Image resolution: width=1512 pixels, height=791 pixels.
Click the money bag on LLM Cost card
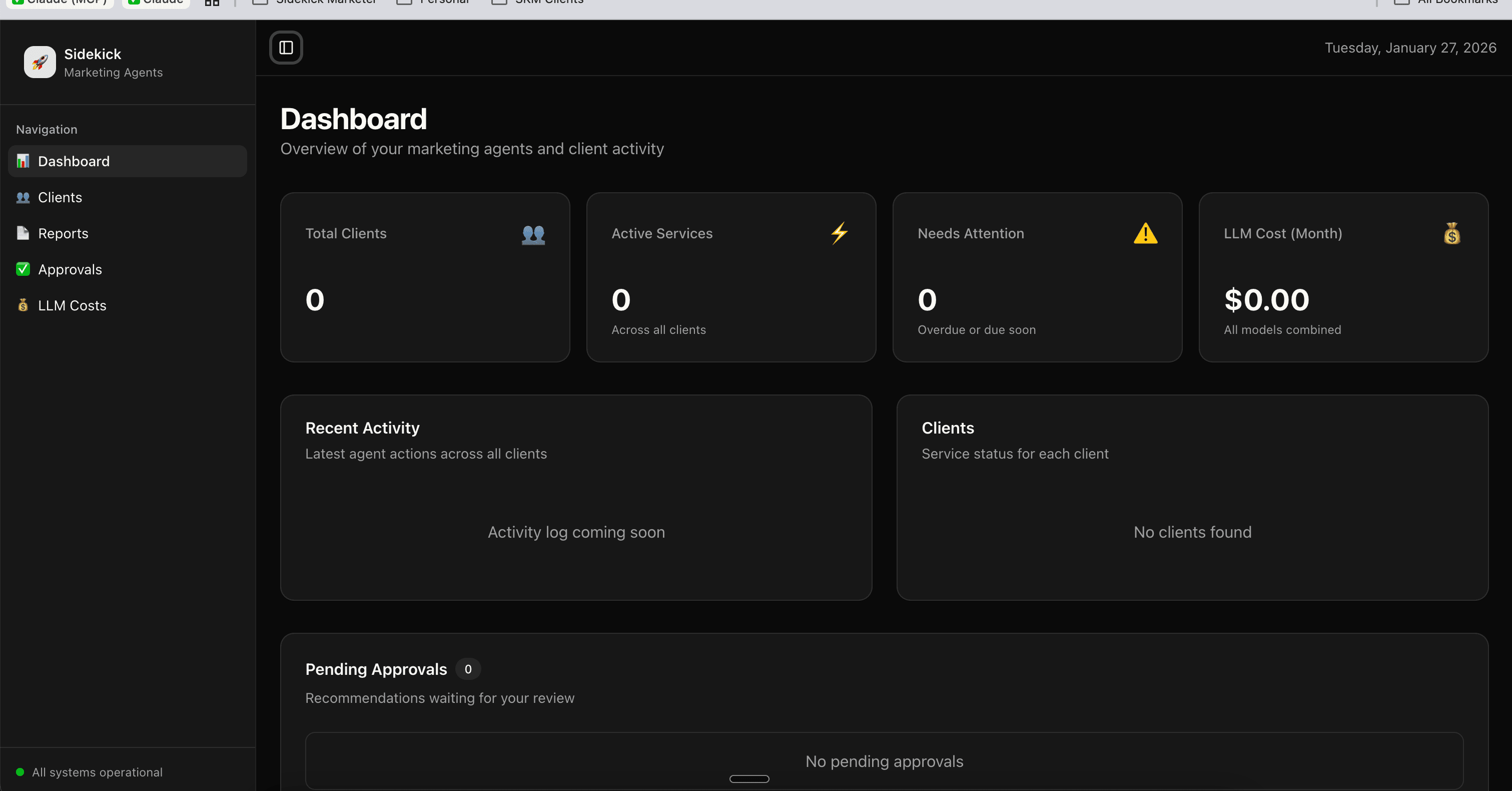[1451, 233]
